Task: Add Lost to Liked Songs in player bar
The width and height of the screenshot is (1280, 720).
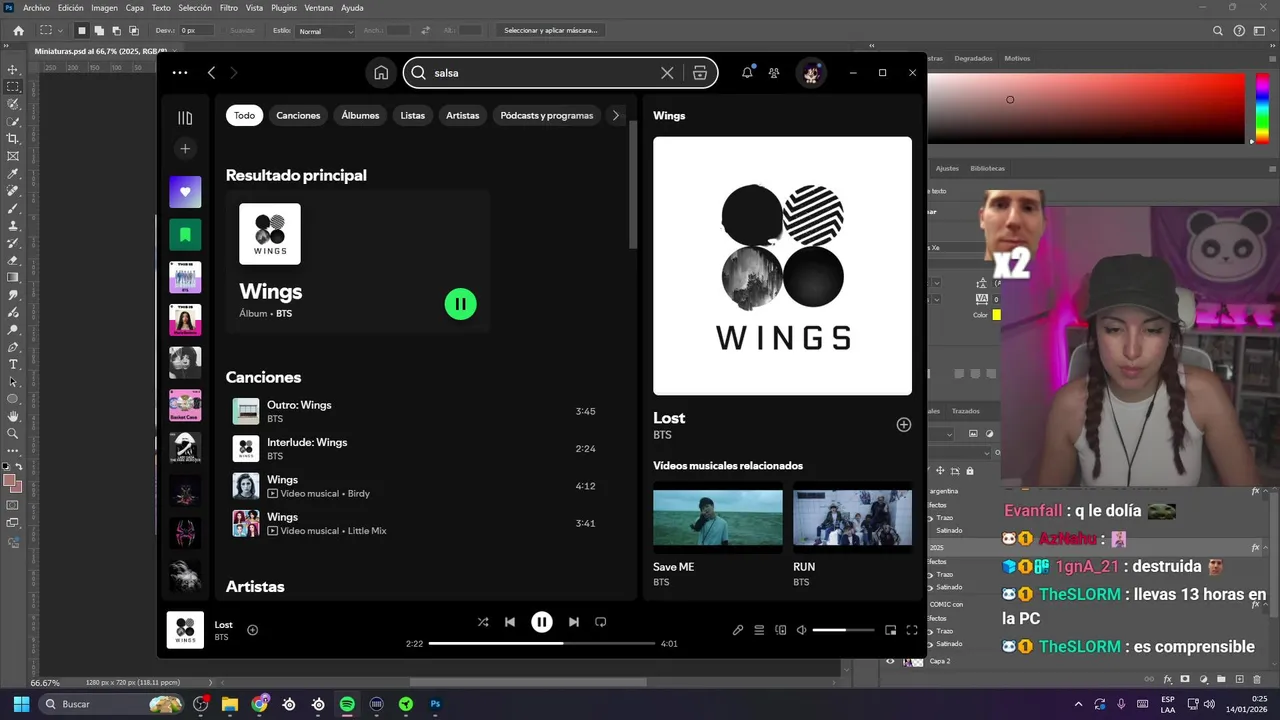Action: pos(252,630)
